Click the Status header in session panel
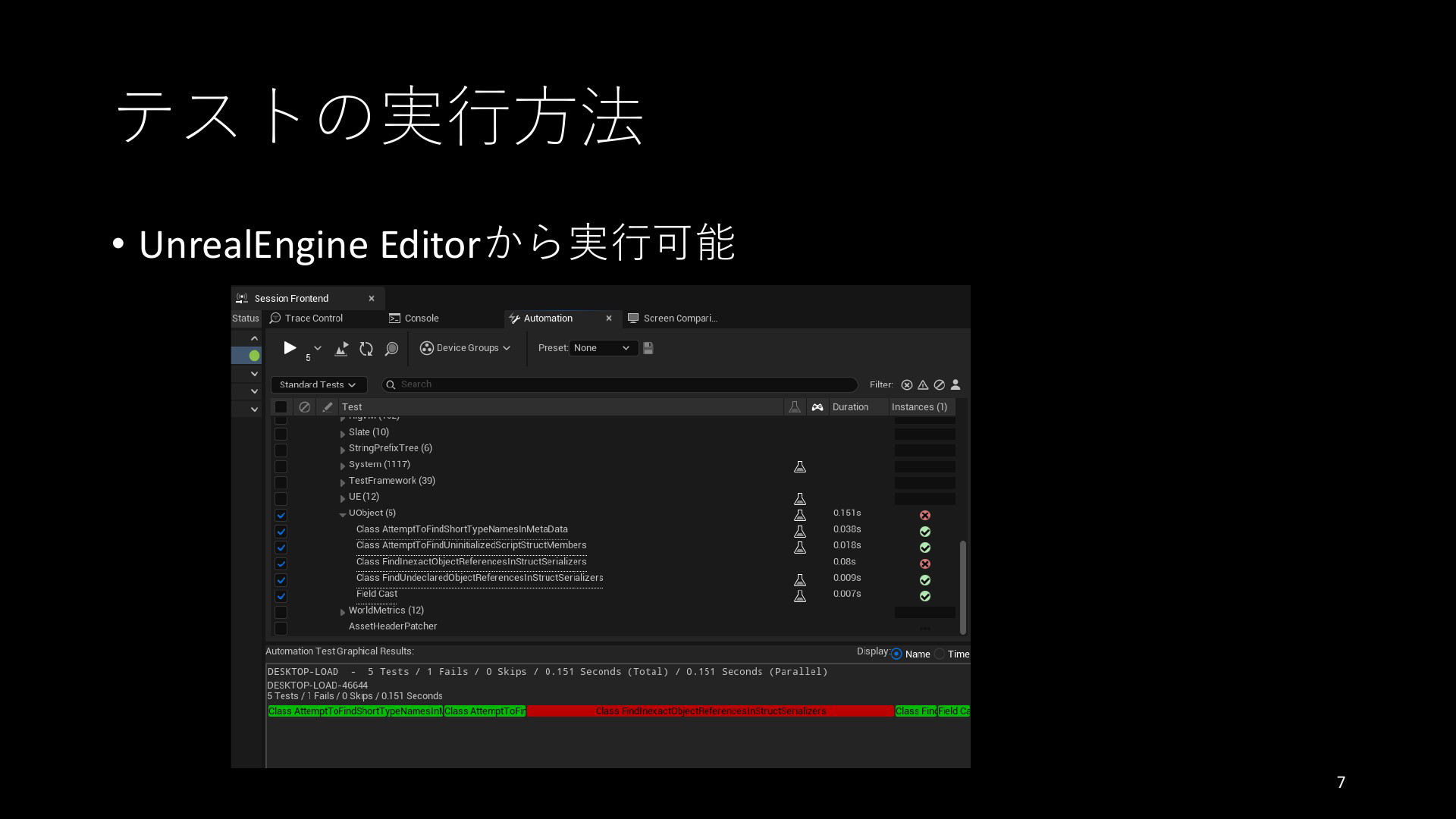 (x=246, y=318)
